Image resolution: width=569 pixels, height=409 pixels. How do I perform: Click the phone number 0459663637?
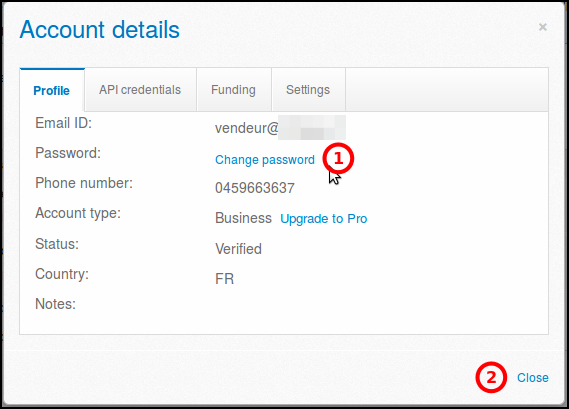click(255, 188)
